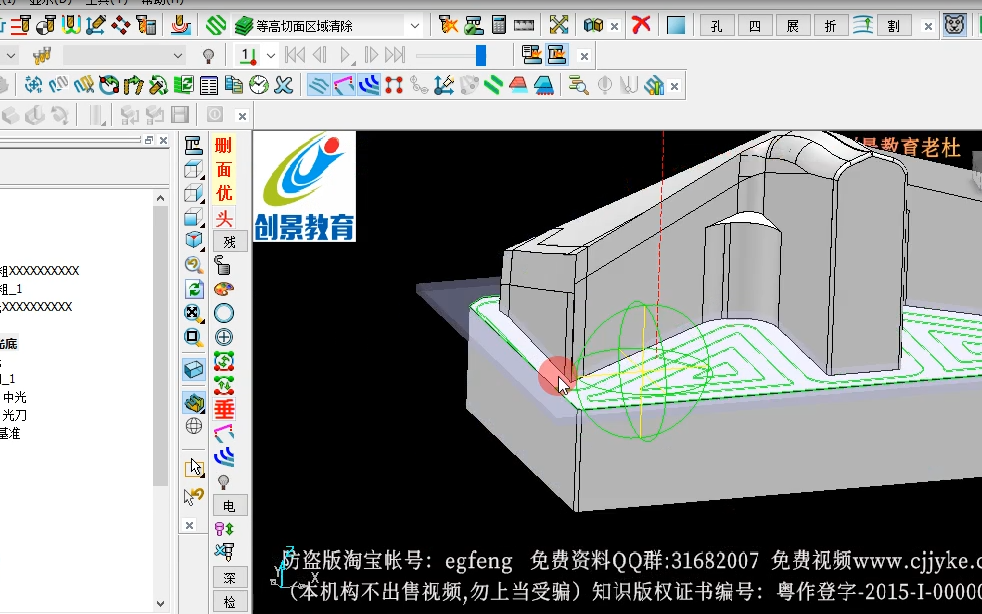Viewport: 982px width, 614px height.
Task: Click the stock model toolbar close X
Action: [x=242, y=116]
